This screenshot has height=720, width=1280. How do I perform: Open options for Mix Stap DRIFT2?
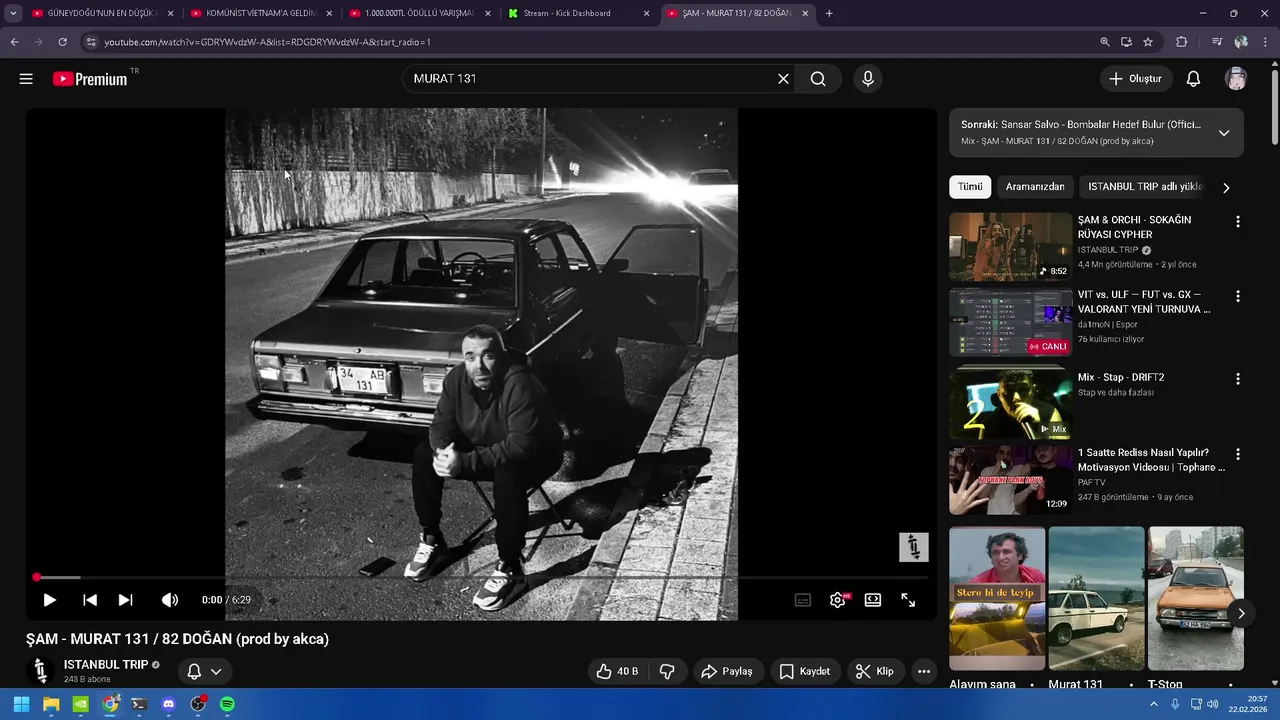[1237, 379]
